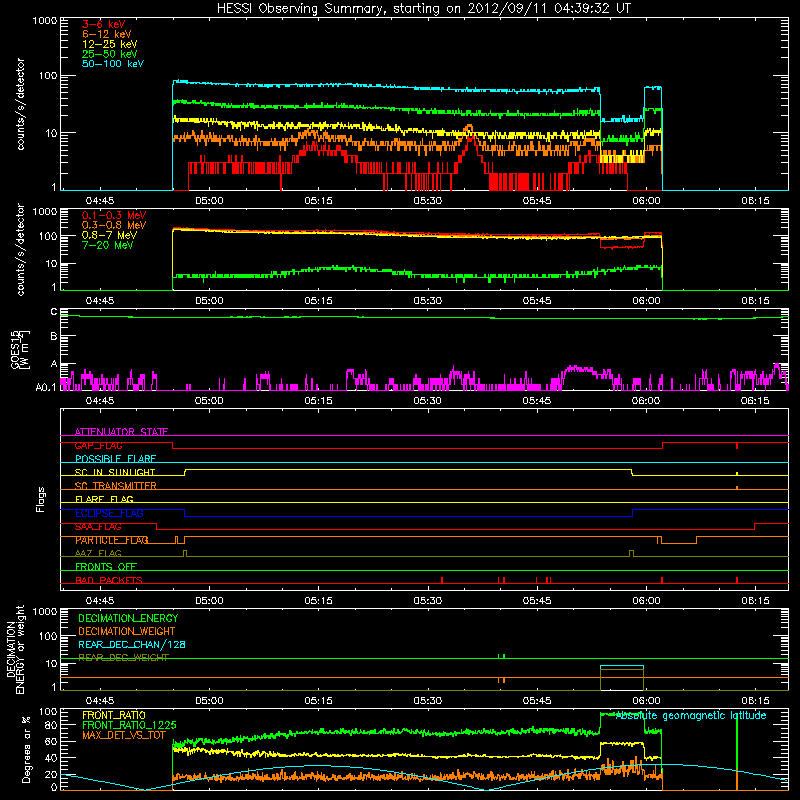Click 05:45 tick under the Flags panel
Viewport: 800px width, 800px height.
point(537,601)
